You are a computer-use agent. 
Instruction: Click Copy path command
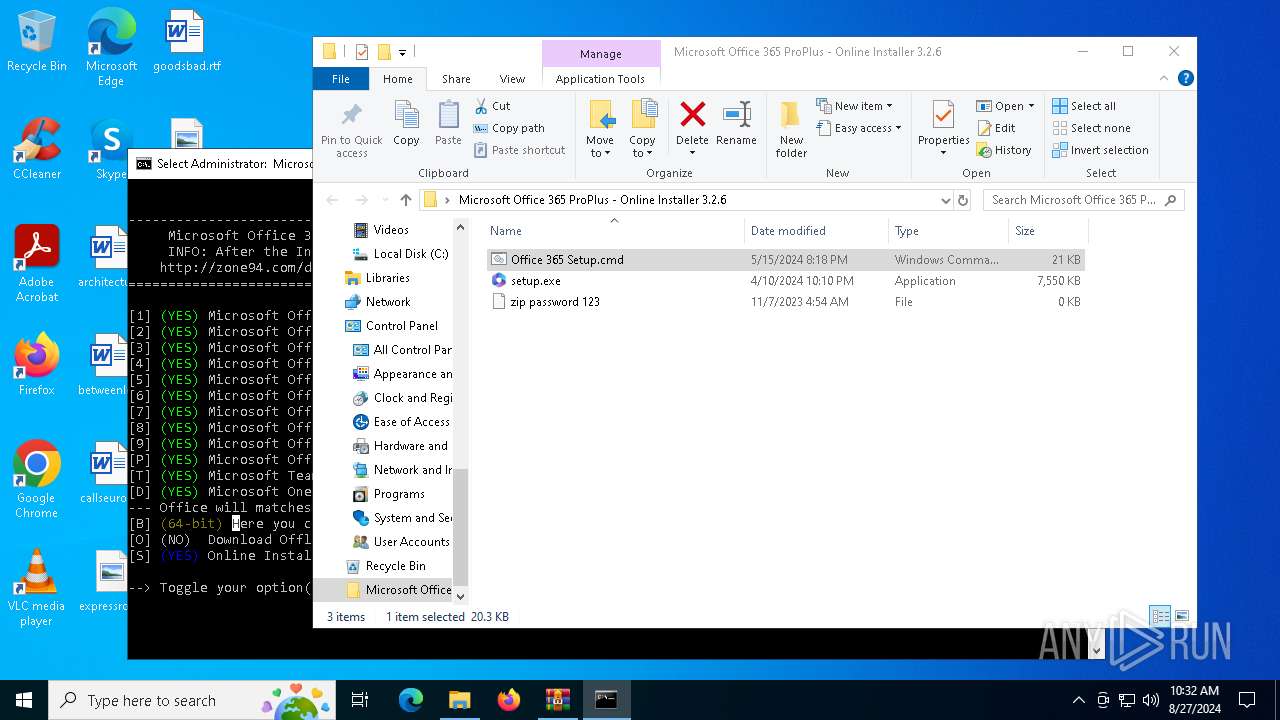509,128
